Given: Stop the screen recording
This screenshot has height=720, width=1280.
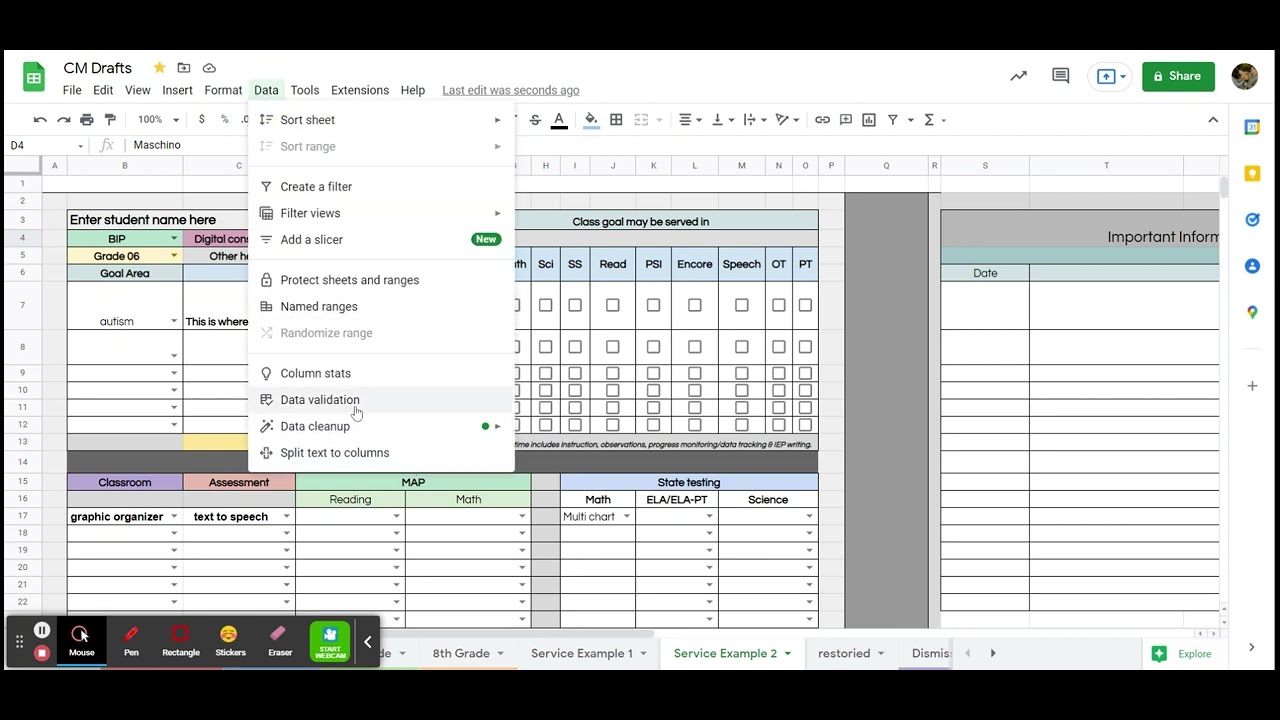Looking at the screenshot, I should (x=42, y=653).
